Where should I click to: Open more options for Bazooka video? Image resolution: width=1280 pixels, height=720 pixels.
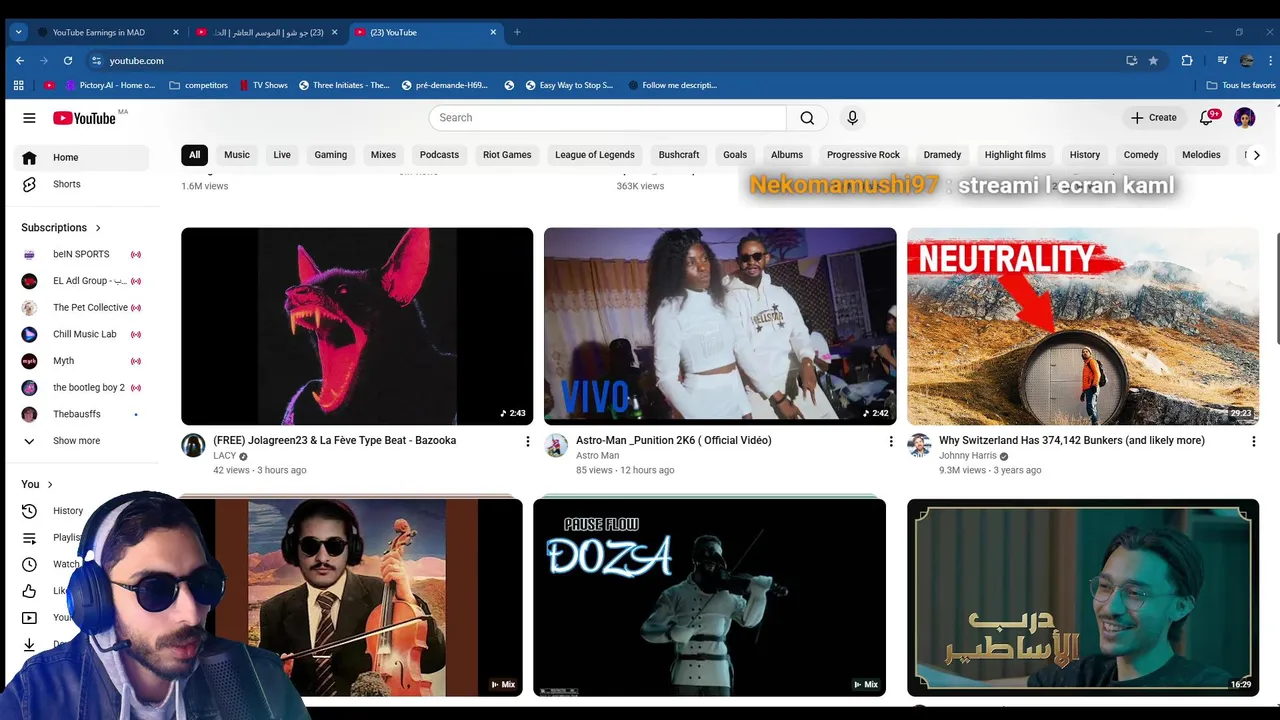coord(528,441)
